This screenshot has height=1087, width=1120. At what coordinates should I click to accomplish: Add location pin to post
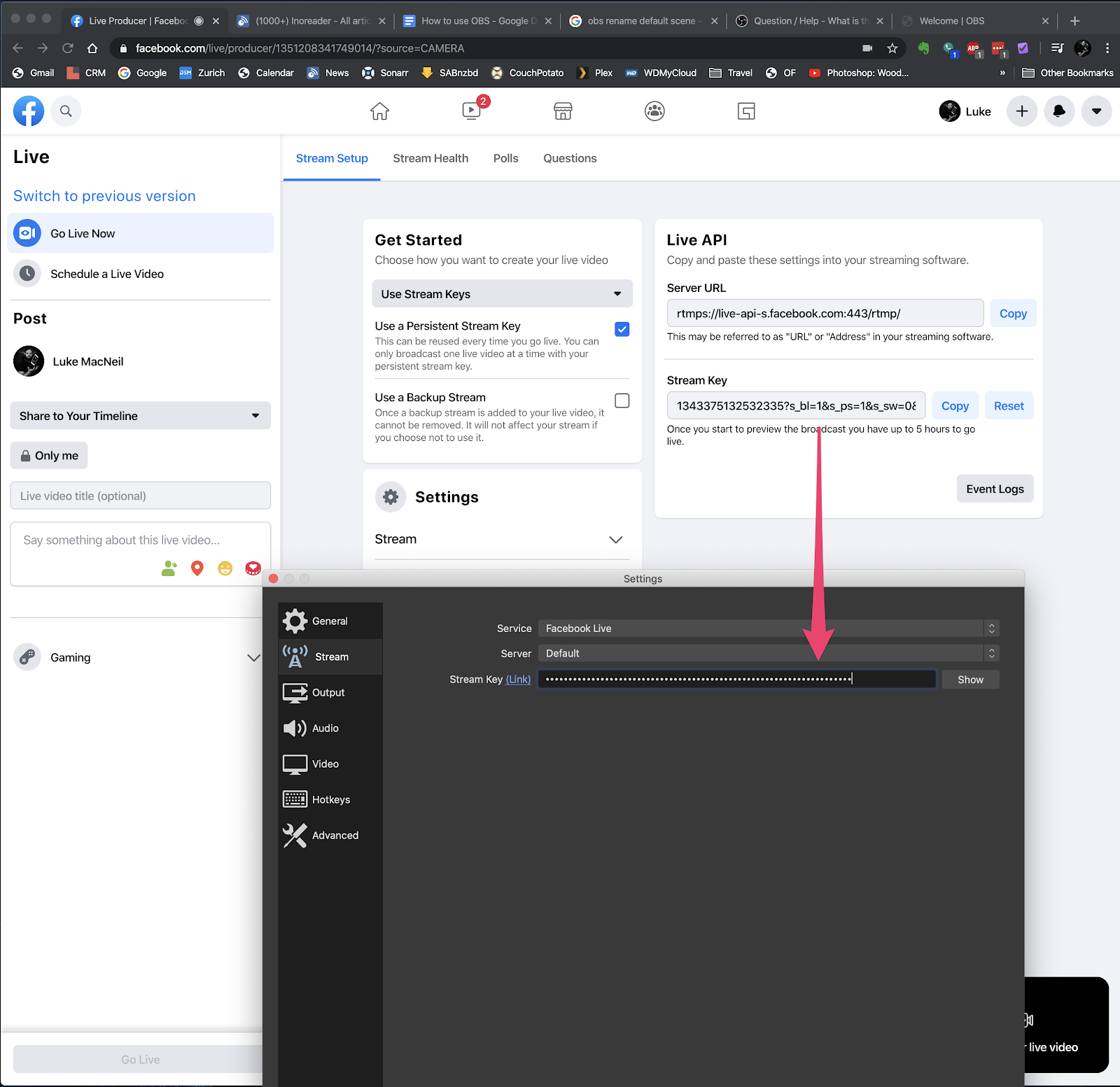pyautogui.click(x=197, y=568)
